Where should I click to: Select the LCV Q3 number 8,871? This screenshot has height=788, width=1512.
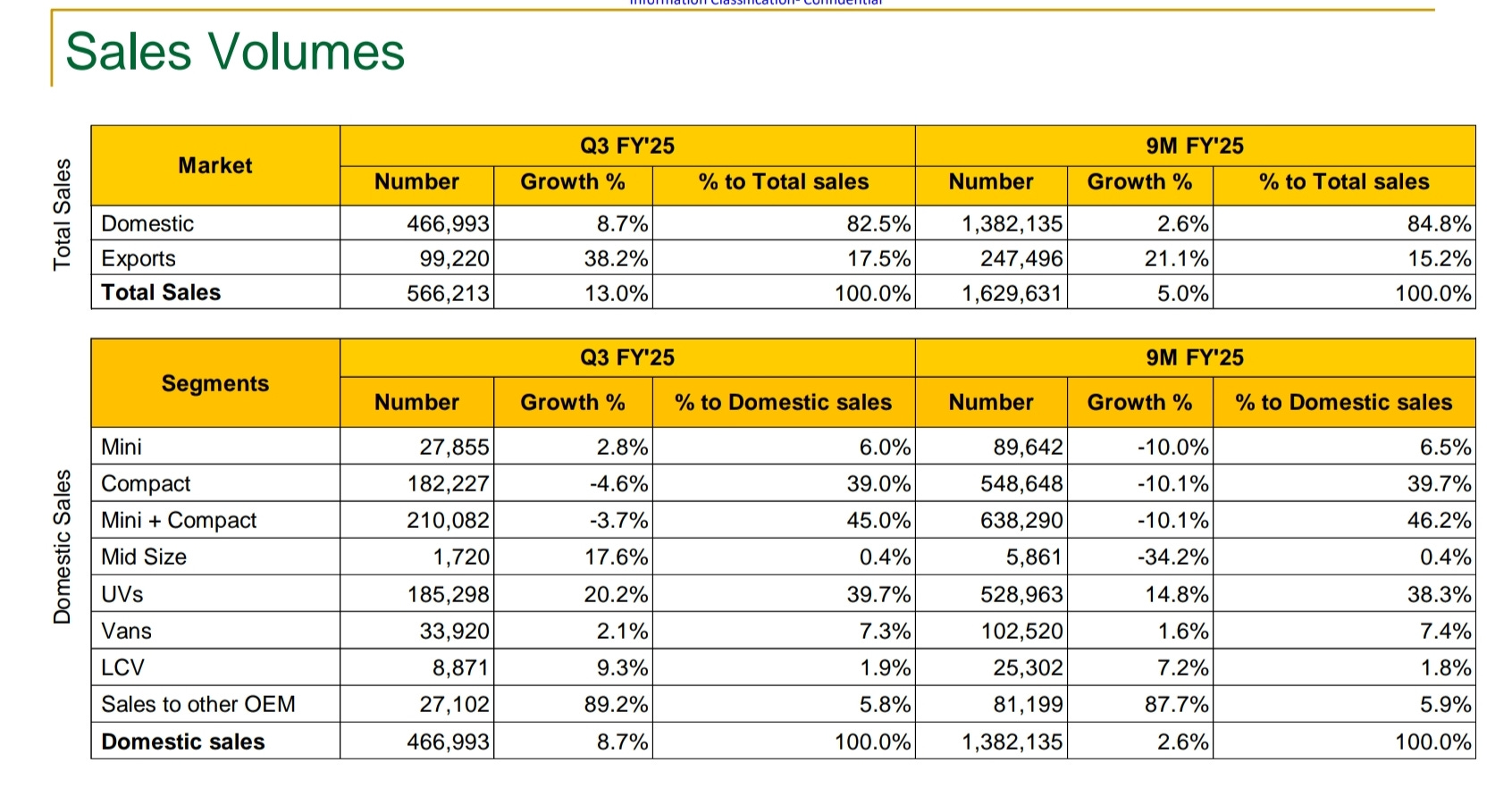pyautogui.click(x=461, y=667)
